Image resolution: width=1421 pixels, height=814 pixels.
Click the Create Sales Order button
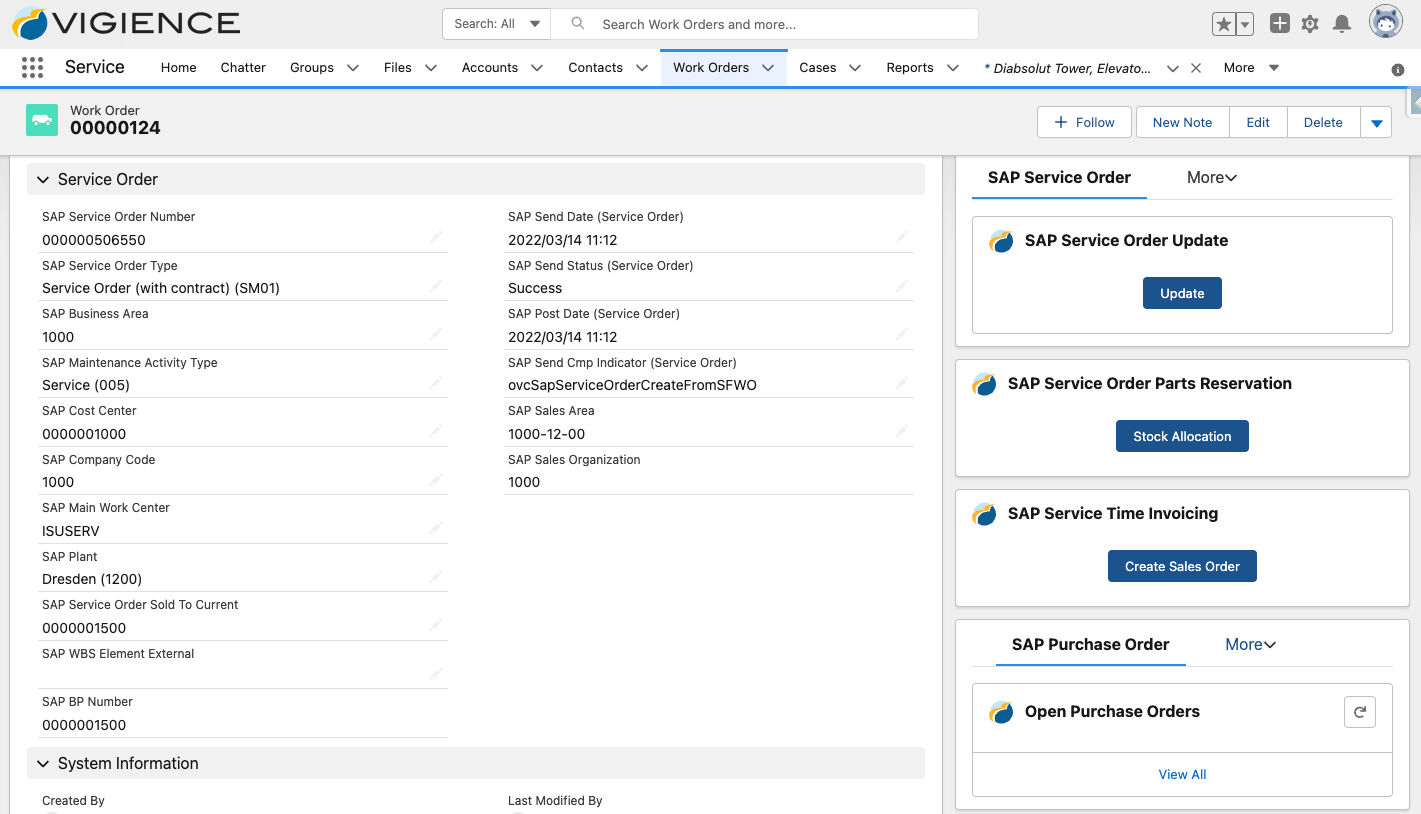pyautogui.click(x=1182, y=567)
